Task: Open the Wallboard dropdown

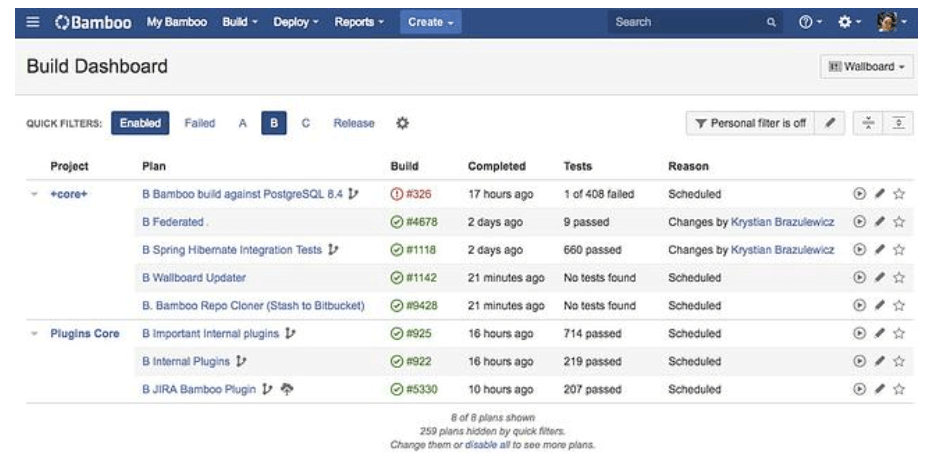Action: click(x=866, y=66)
